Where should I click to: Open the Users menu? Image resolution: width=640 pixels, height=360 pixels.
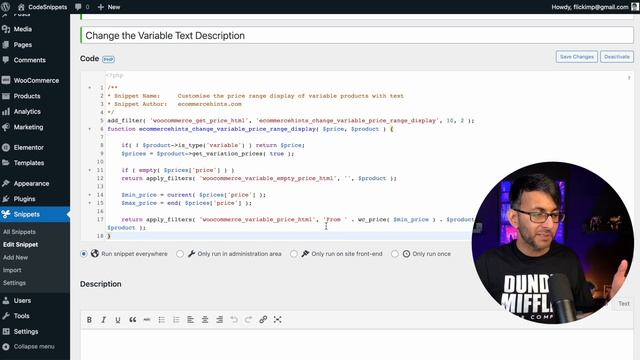coord(22,300)
